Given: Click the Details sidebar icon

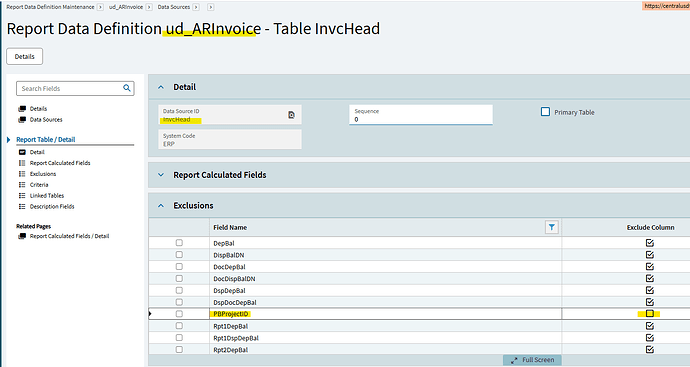Looking at the screenshot, I should 22,109.
